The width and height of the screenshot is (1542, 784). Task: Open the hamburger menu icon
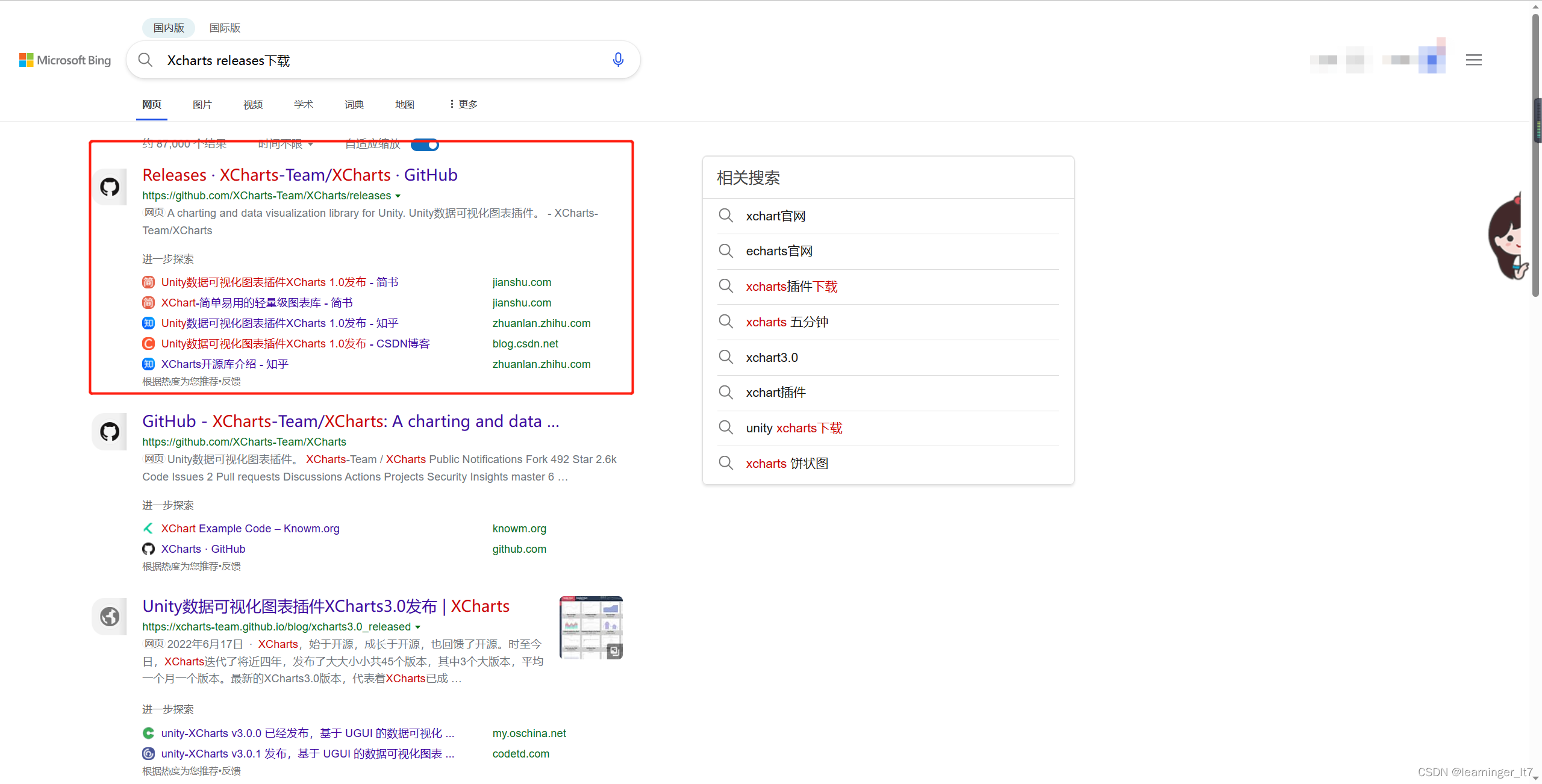tap(1473, 60)
